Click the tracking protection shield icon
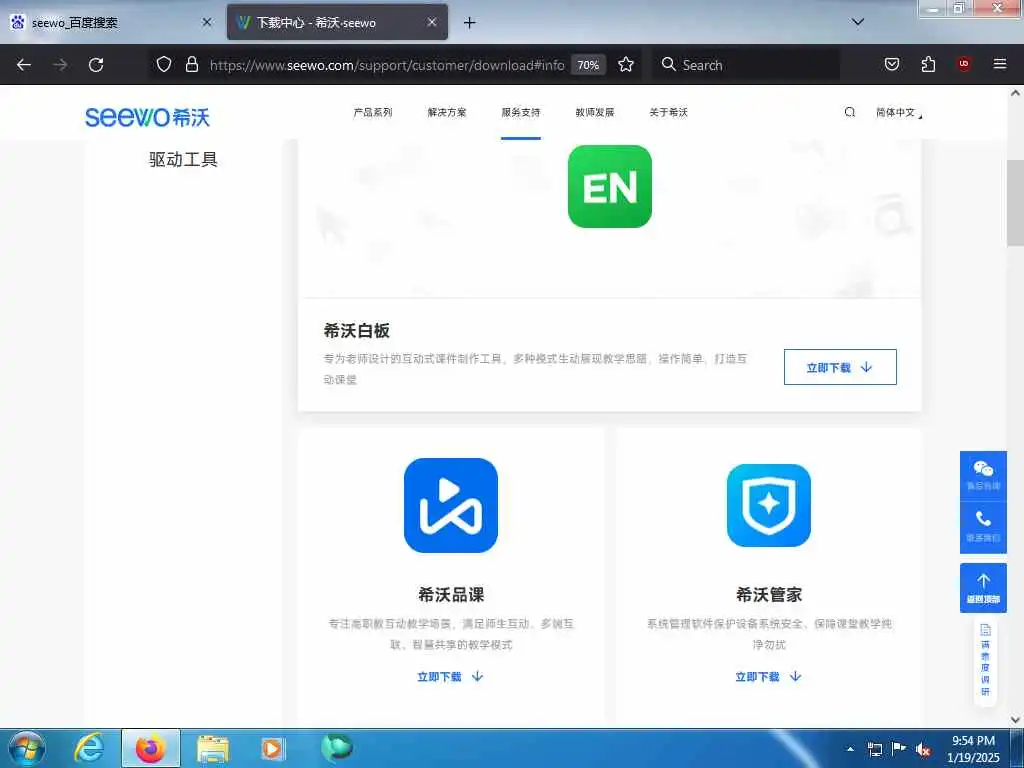1024x768 pixels. point(164,65)
